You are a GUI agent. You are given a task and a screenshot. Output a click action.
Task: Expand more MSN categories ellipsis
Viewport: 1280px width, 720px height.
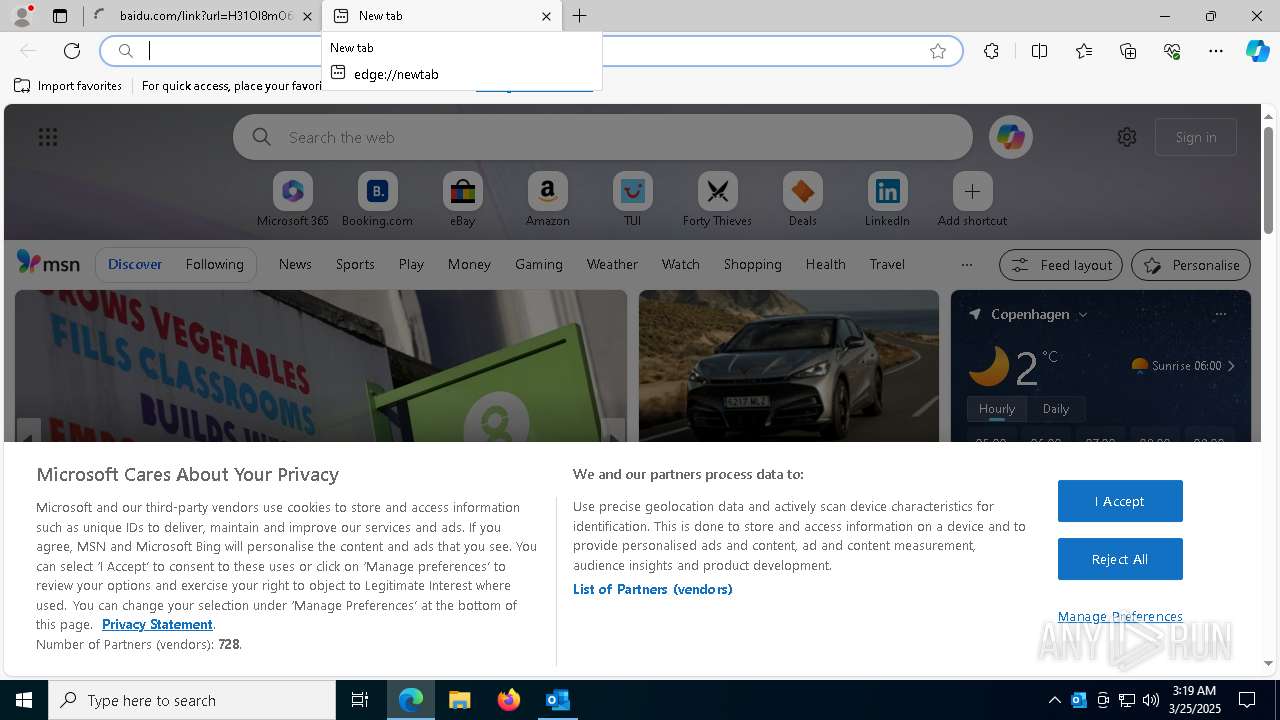click(x=966, y=265)
